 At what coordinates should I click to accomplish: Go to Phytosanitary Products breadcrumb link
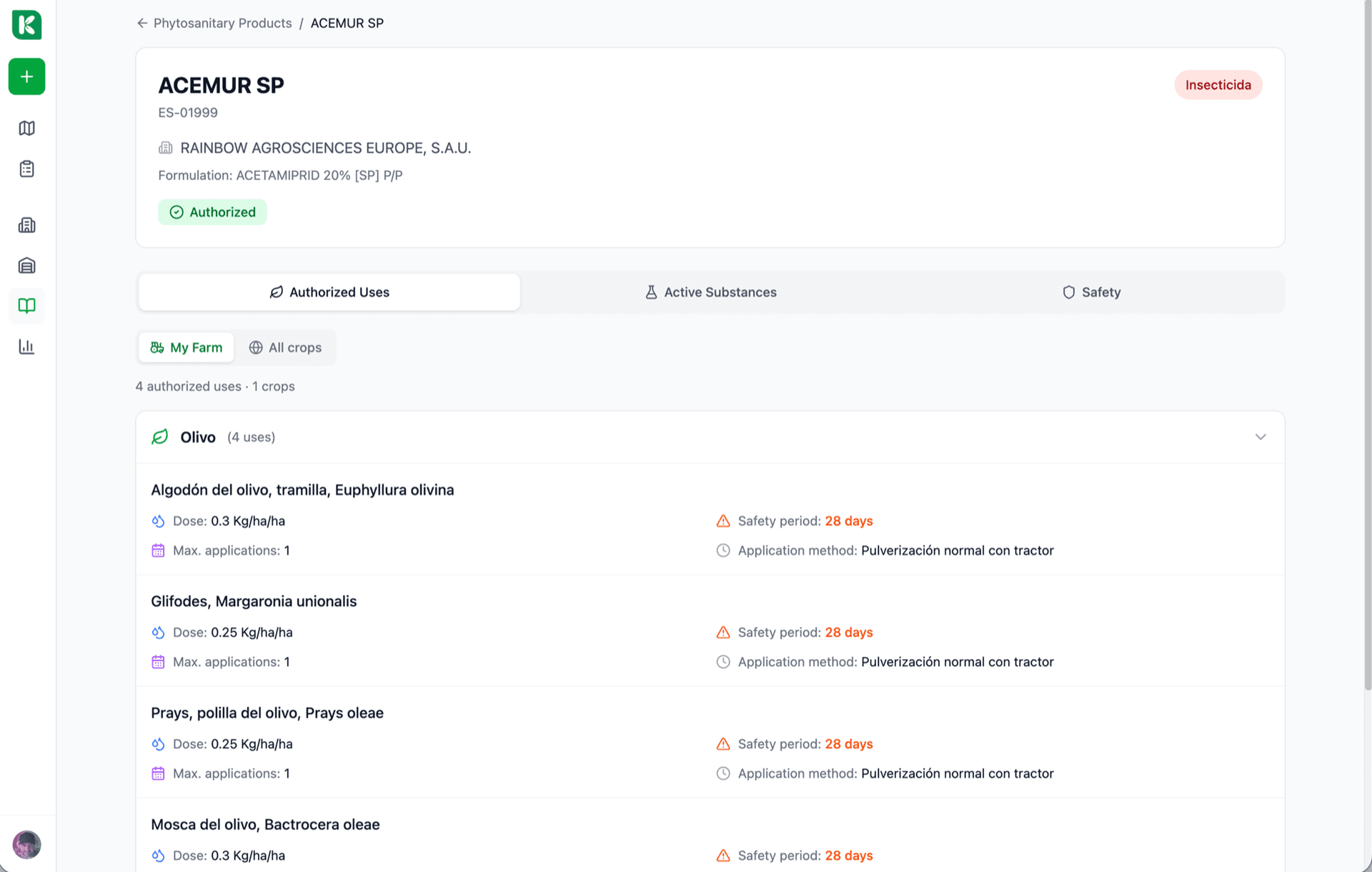click(222, 24)
